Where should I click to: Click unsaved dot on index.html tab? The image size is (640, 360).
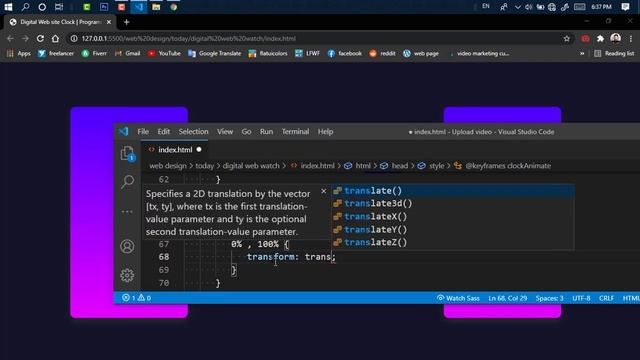pos(199,150)
